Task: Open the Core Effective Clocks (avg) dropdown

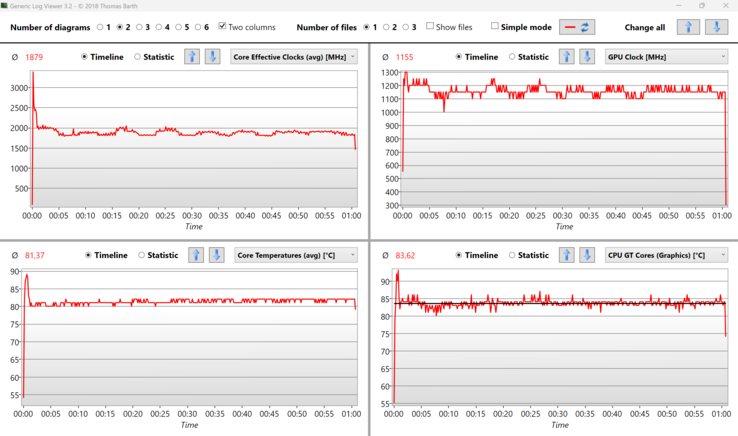Action: [294, 57]
